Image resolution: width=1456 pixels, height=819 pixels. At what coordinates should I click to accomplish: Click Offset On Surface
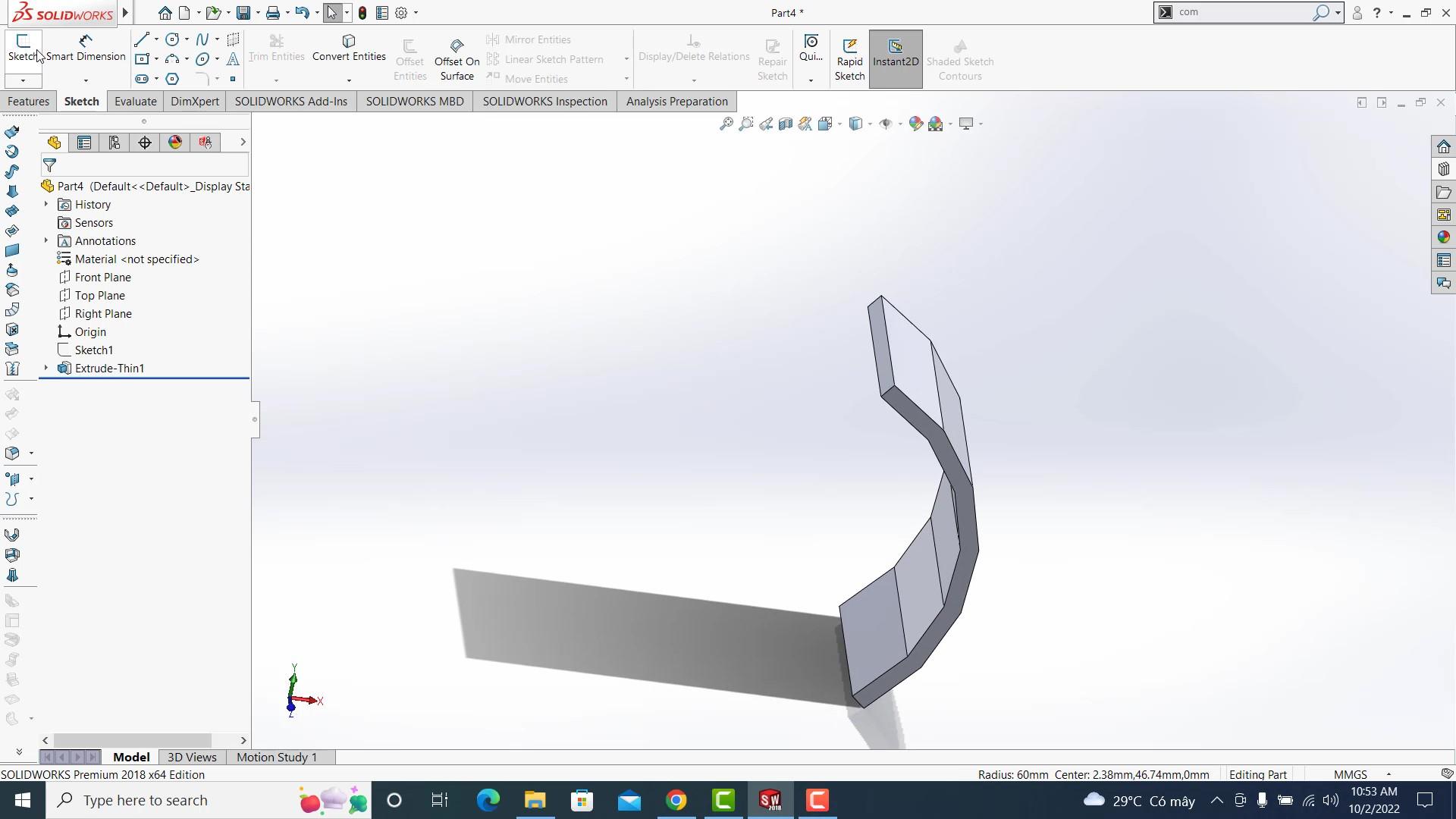coord(456,57)
